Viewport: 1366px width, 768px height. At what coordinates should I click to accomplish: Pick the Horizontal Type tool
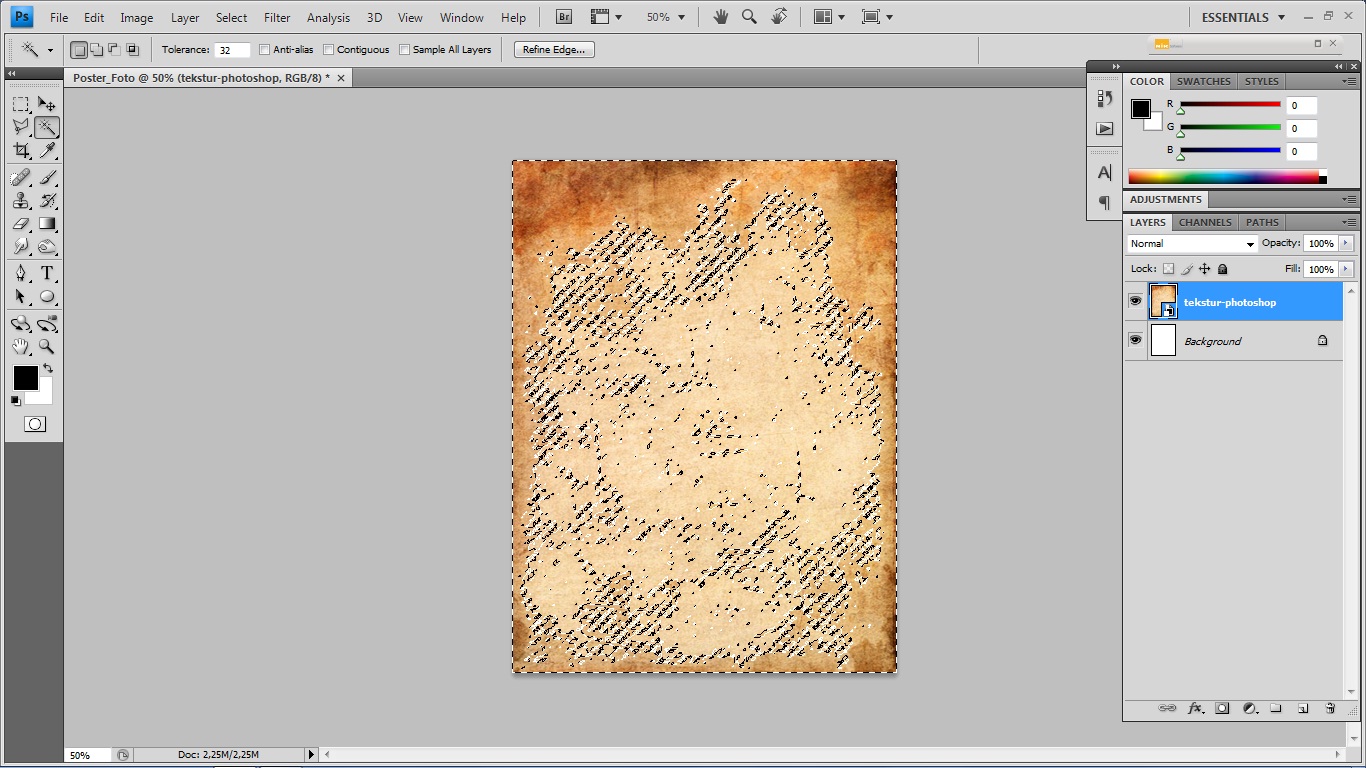click(47, 273)
